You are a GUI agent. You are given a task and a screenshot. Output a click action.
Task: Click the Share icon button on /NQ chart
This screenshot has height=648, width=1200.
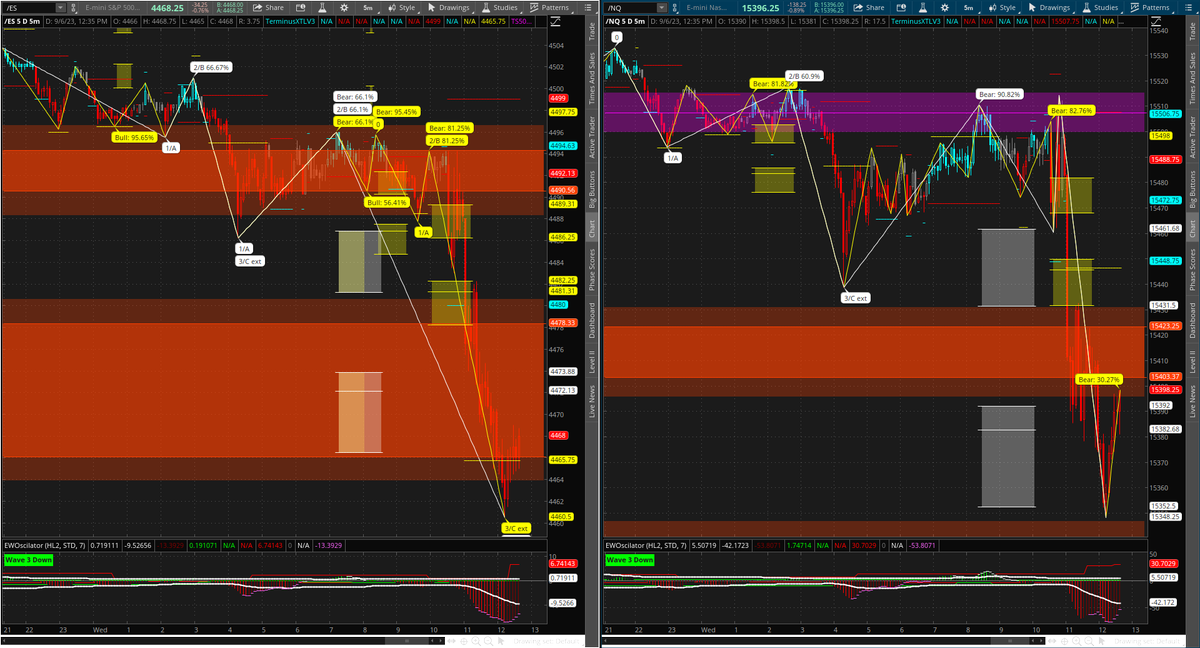(x=867, y=8)
